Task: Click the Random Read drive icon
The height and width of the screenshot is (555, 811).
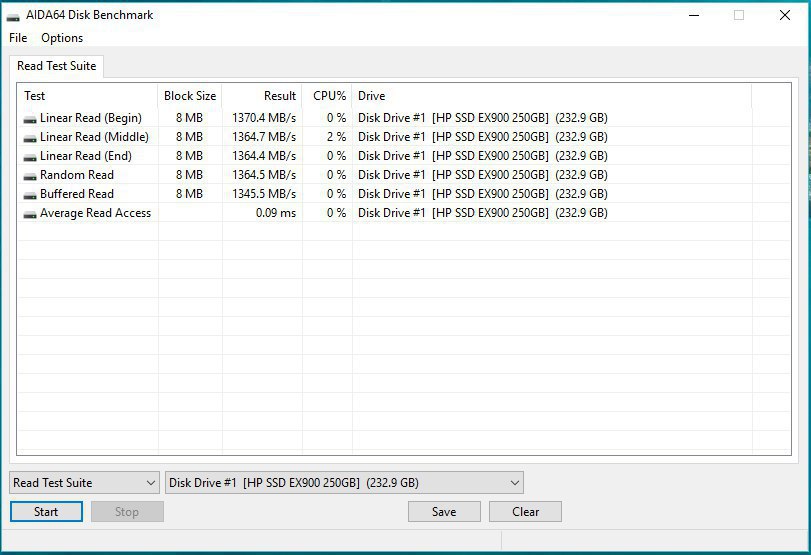Action: pyautogui.click(x=30, y=176)
